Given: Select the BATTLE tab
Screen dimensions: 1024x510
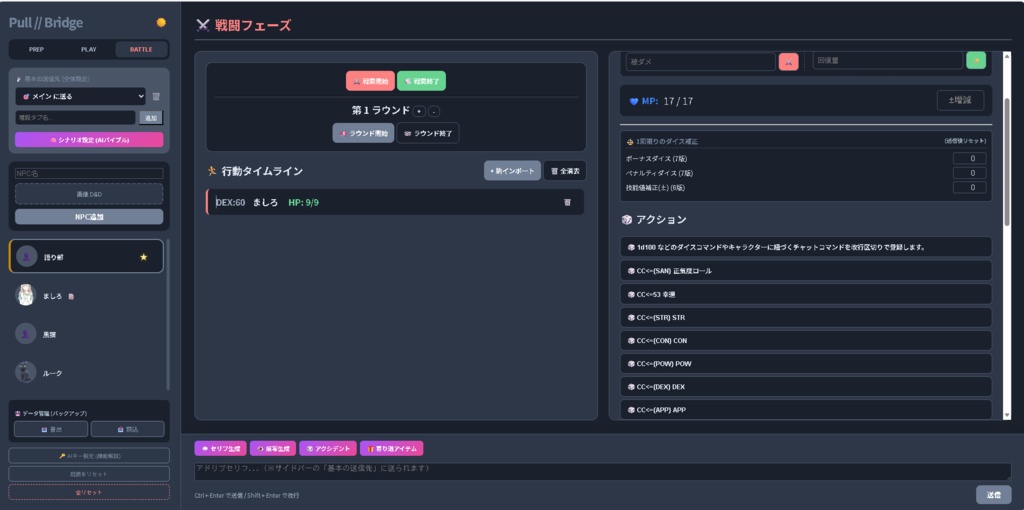Looking at the screenshot, I should pos(141,50).
